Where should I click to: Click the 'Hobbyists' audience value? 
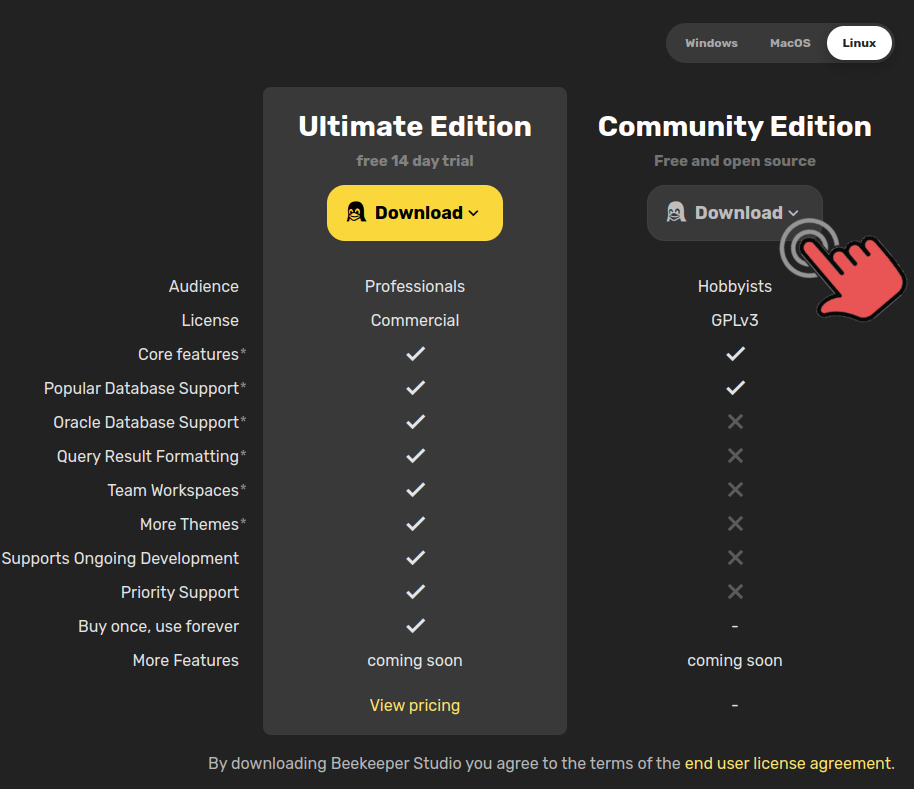734,286
